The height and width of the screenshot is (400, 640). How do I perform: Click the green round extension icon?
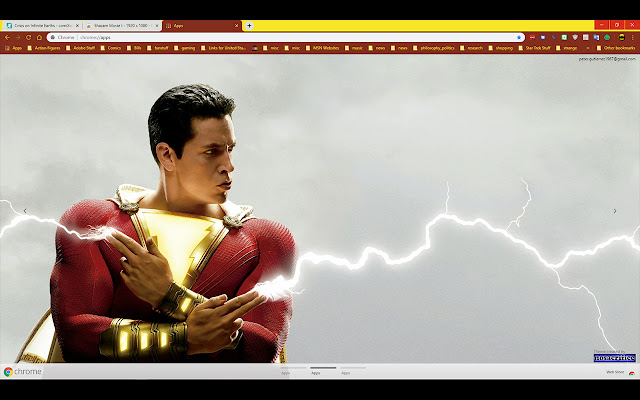tap(607, 37)
